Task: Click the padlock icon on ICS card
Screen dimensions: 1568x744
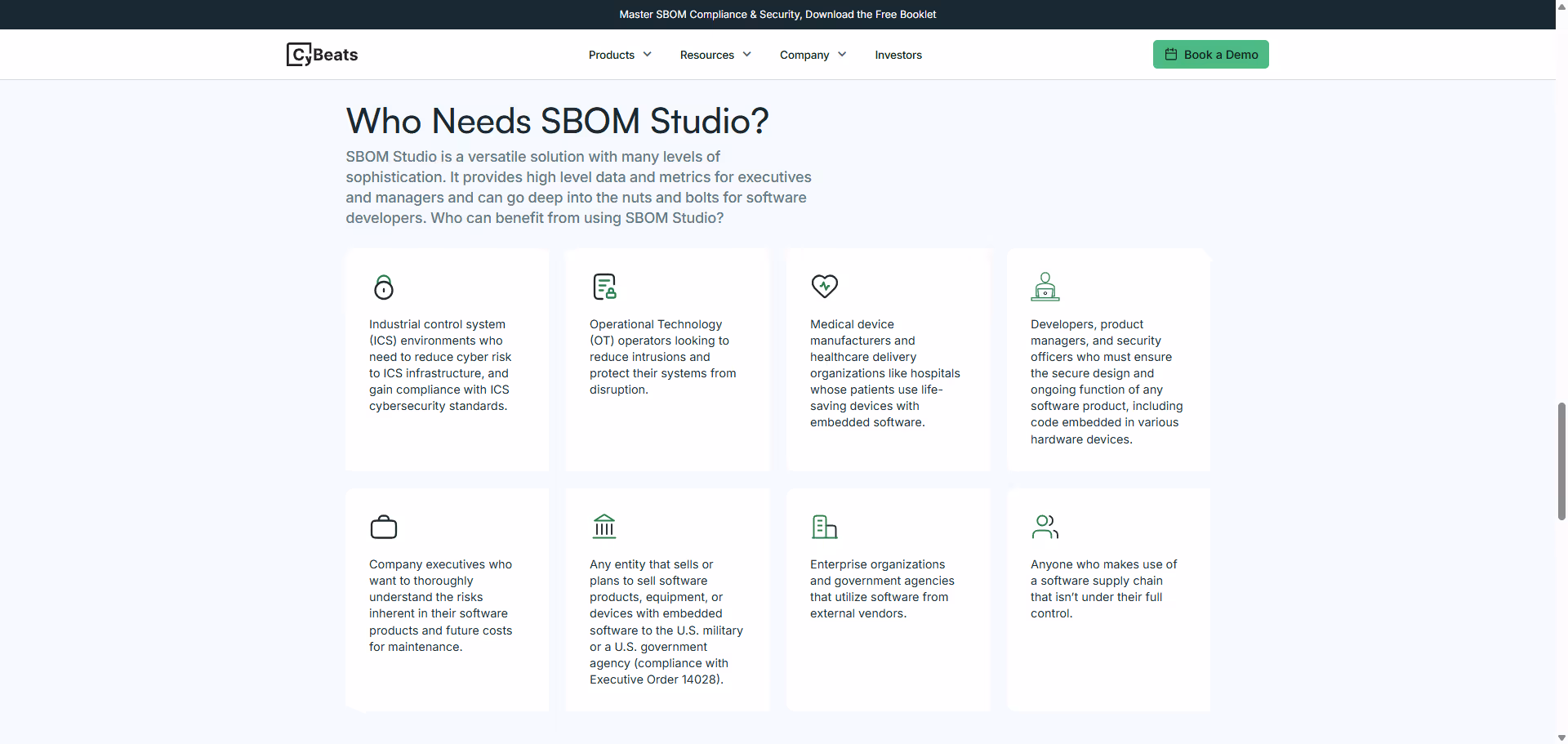Action: pyautogui.click(x=384, y=287)
